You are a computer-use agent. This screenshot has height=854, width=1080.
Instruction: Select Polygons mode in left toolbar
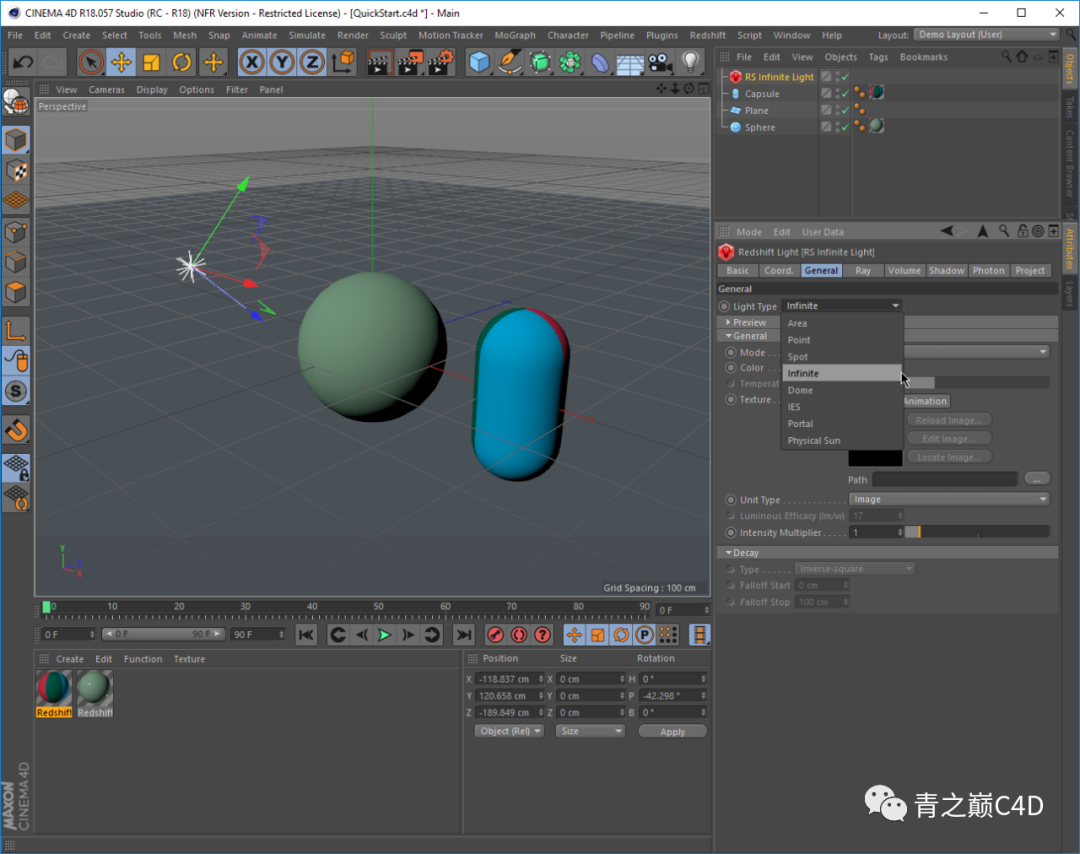click(16, 292)
